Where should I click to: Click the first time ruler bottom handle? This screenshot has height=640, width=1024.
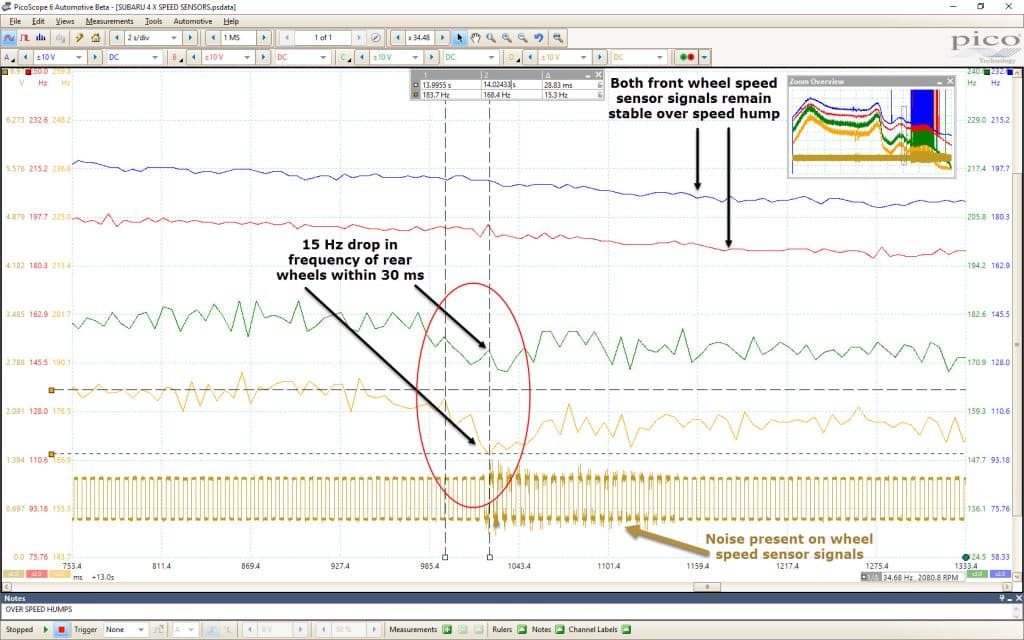click(x=445, y=557)
